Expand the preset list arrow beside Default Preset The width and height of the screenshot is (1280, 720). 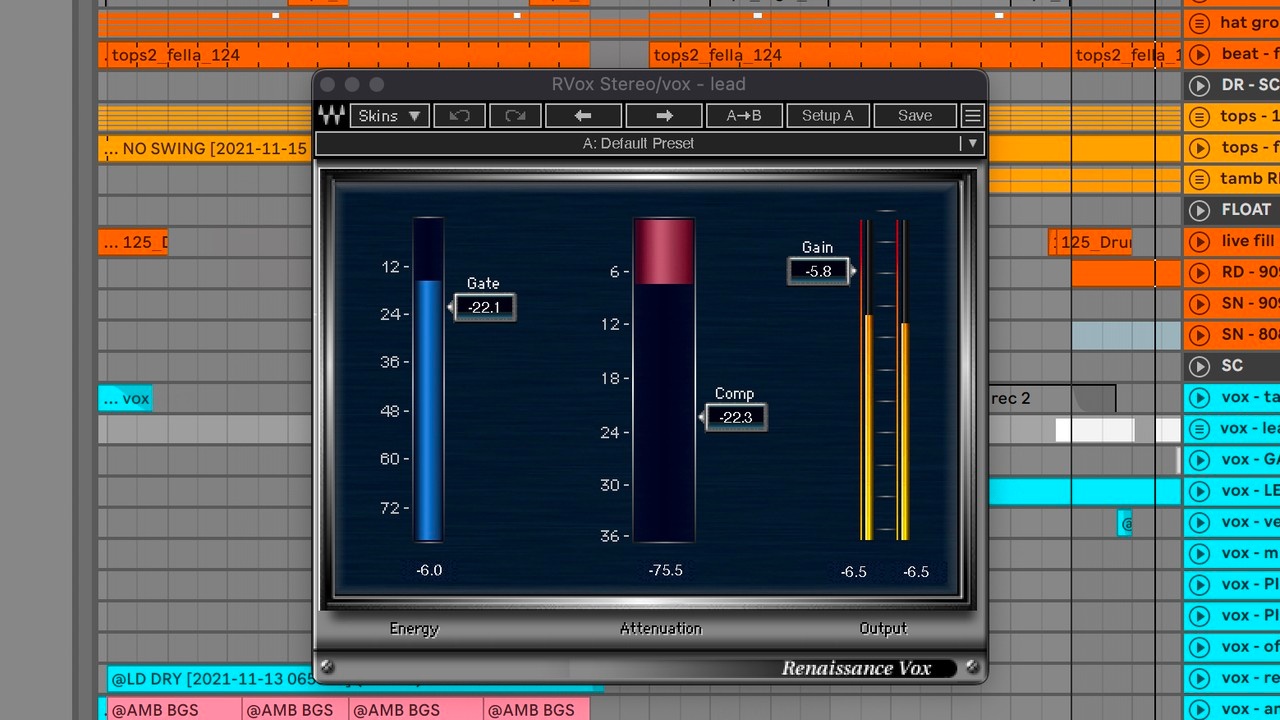pos(972,144)
